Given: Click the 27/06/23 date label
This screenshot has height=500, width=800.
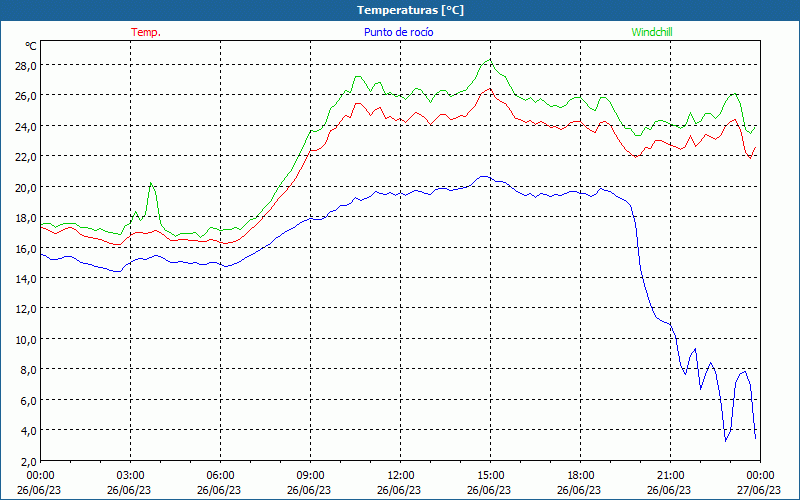Looking at the screenshot, I should coord(759,490).
